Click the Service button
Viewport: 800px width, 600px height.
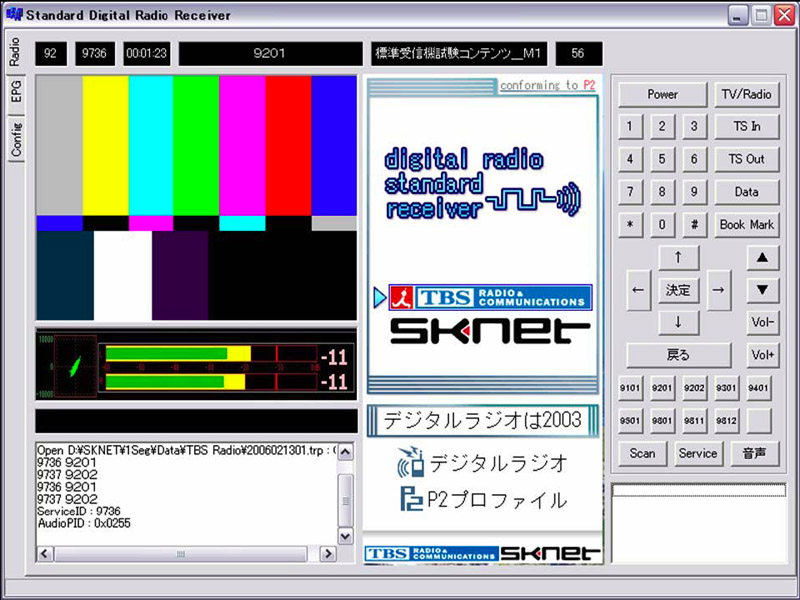point(698,453)
